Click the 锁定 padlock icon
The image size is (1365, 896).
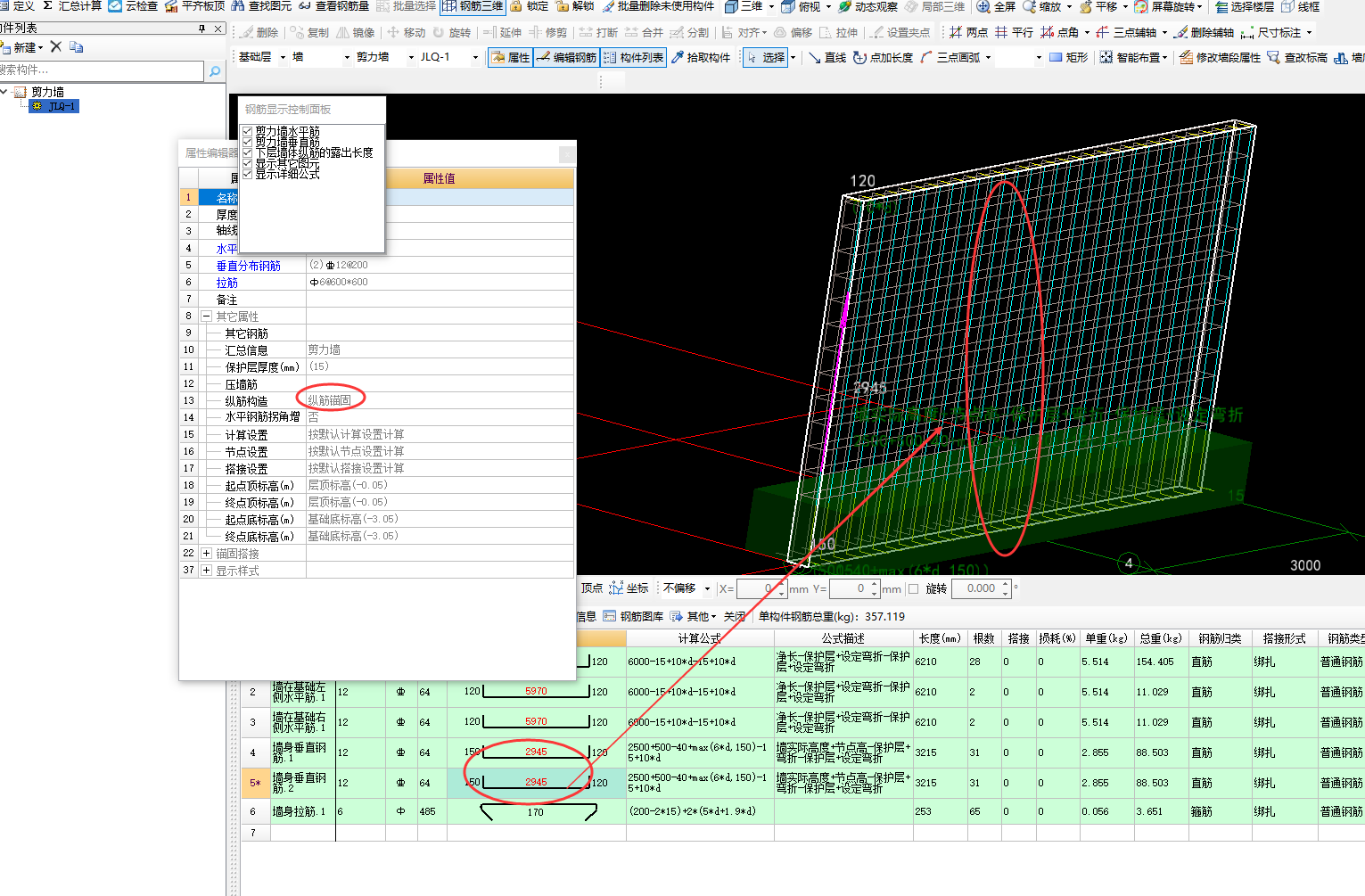[x=516, y=6]
